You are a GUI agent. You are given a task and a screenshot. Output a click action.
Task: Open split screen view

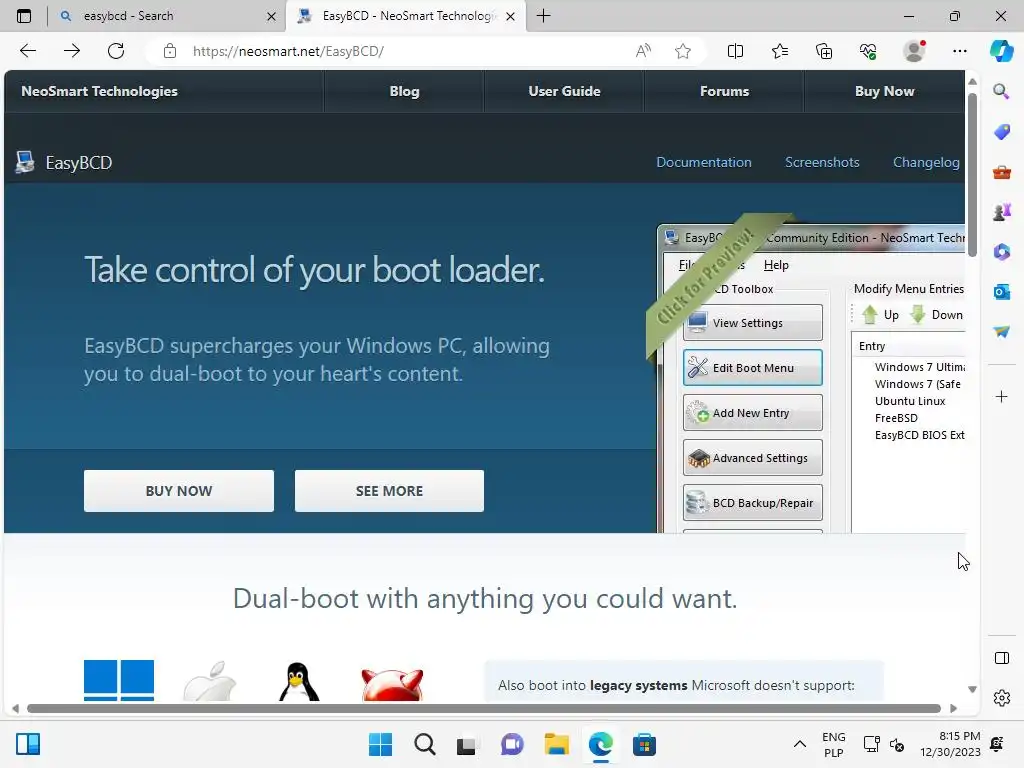coord(735,51)
